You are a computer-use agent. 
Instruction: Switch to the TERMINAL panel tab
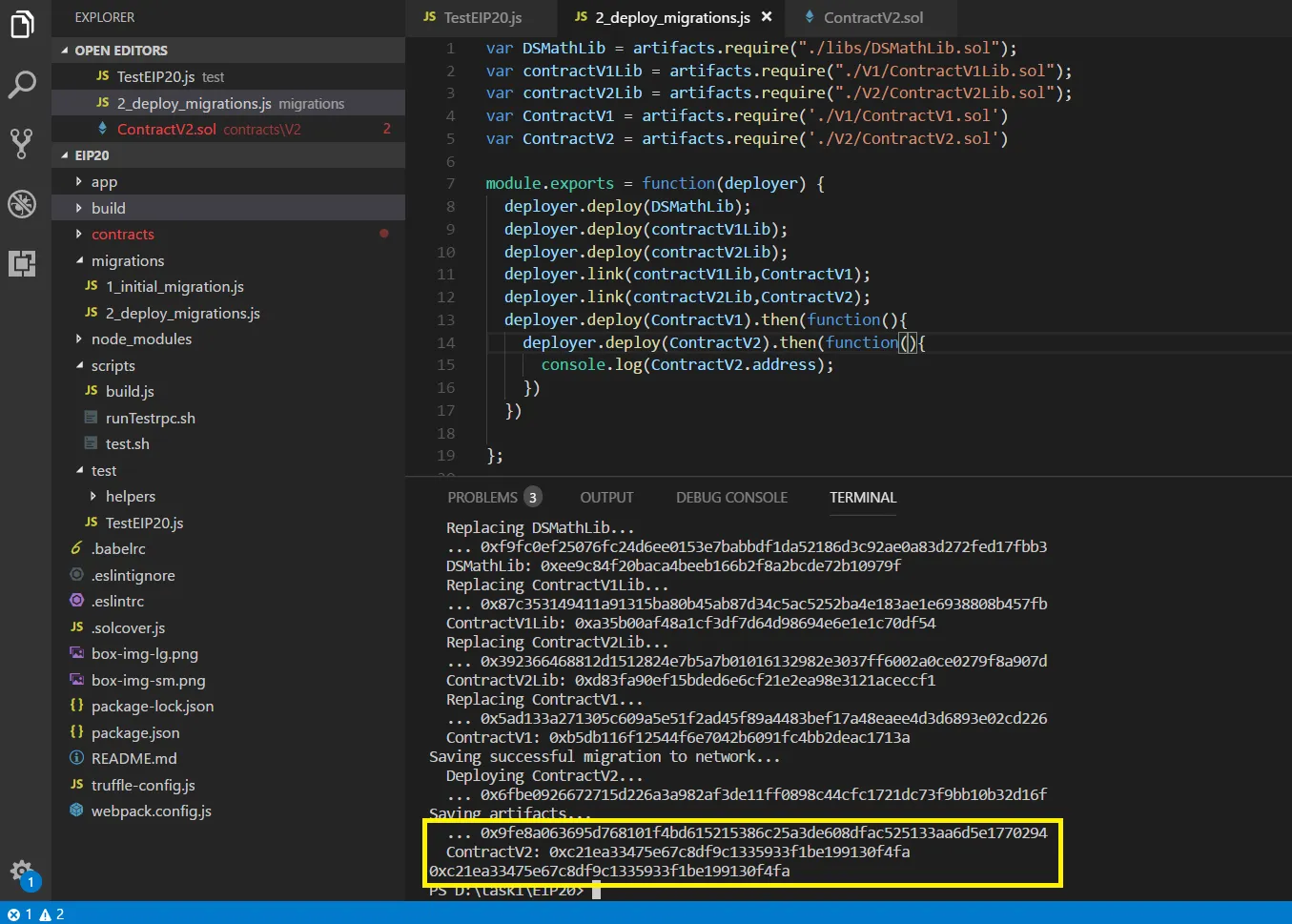[x=863, y=498]
